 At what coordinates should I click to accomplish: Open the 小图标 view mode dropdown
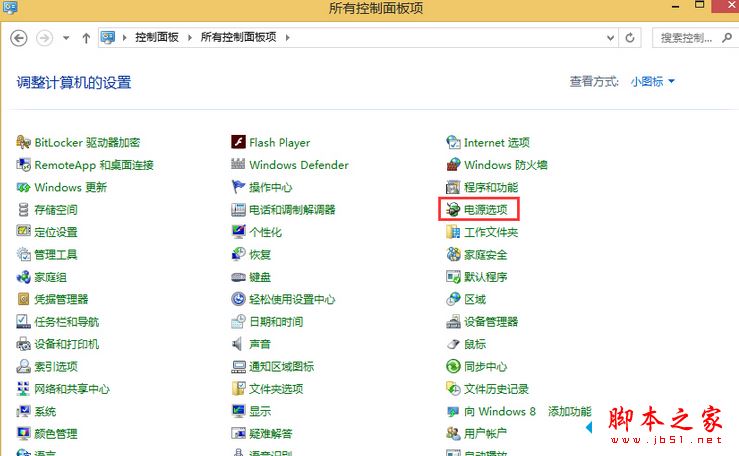click(652, 81)
